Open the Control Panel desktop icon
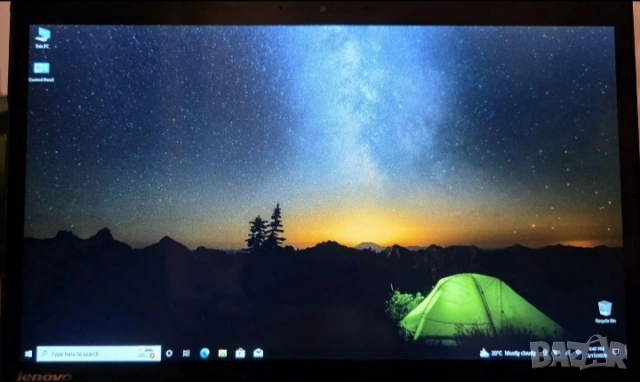 (41, 72)
